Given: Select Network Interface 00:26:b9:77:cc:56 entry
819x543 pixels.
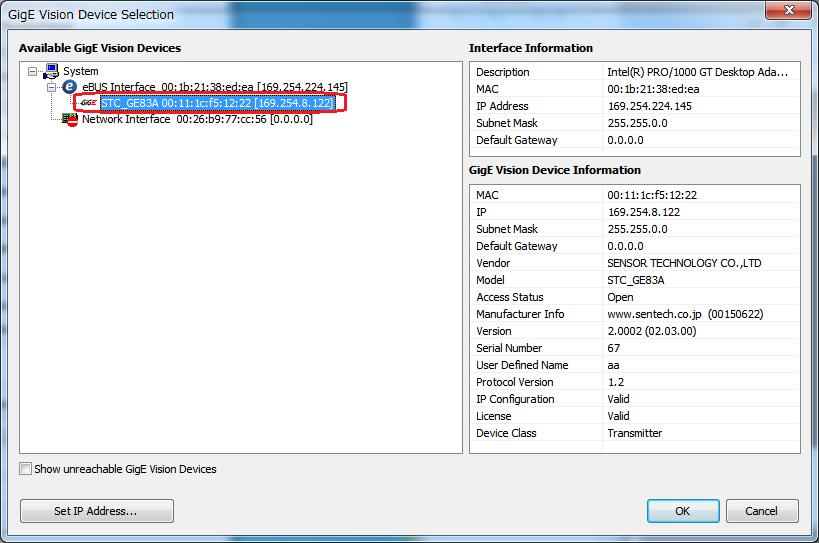Looking at the screenshot, I should 197,119.
